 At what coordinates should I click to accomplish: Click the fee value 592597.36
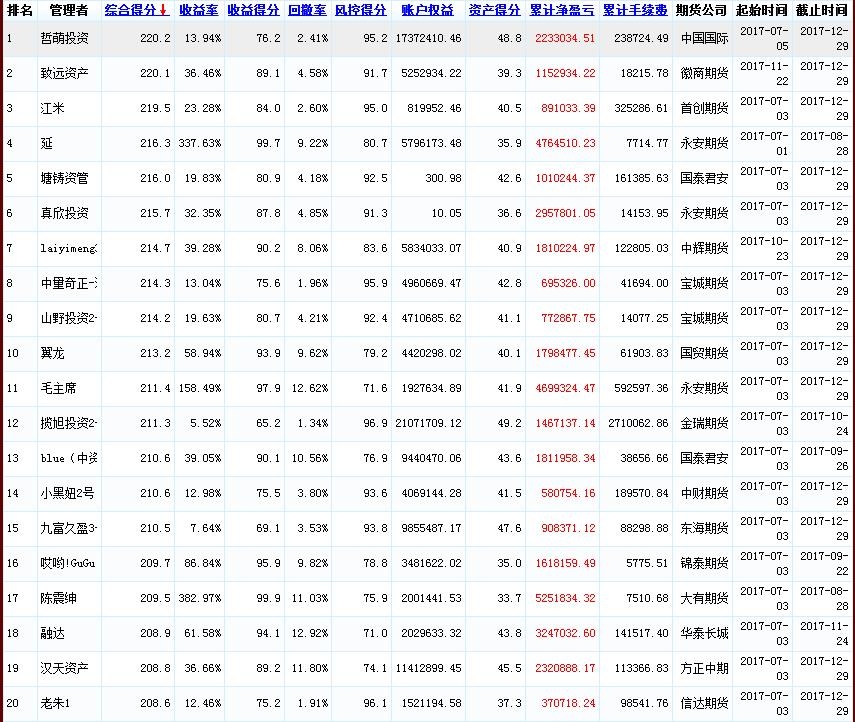[641, 388]
